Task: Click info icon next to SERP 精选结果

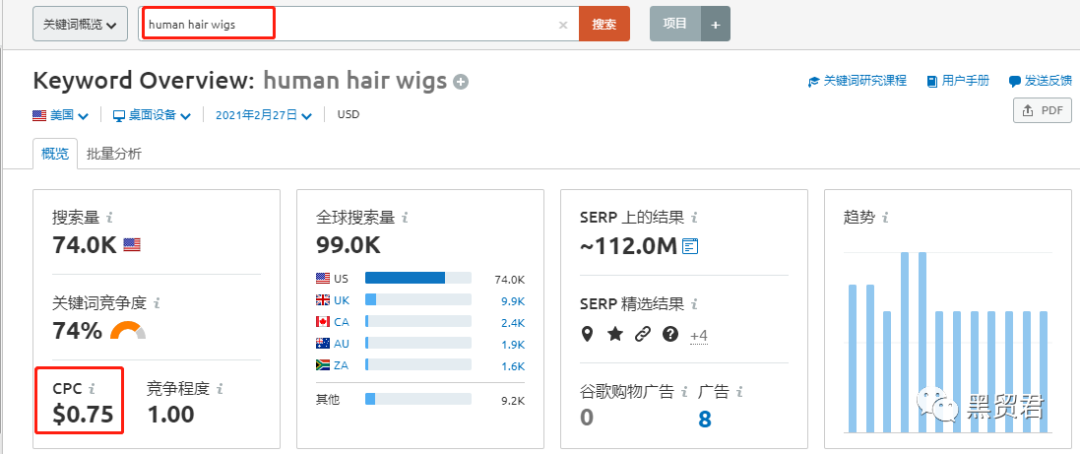Action: click(x=694, y=303)
